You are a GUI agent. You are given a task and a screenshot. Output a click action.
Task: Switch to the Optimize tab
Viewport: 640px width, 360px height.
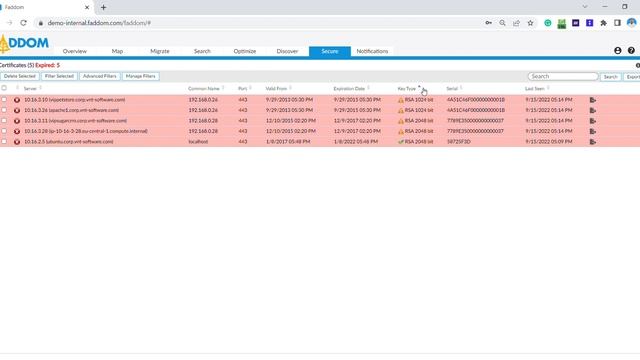pos(244,51)
